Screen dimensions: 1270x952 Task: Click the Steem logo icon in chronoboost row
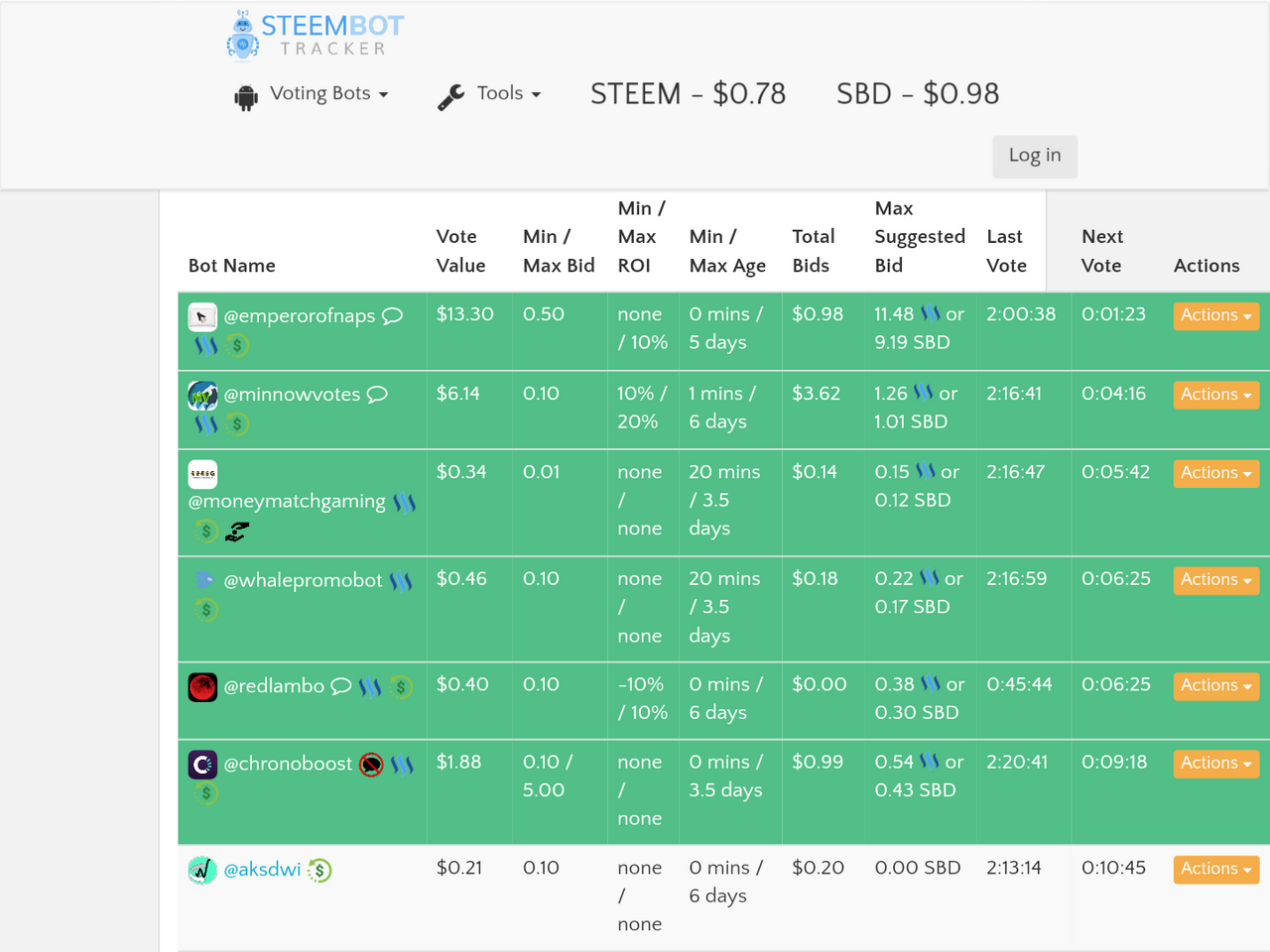coord(402,765)
